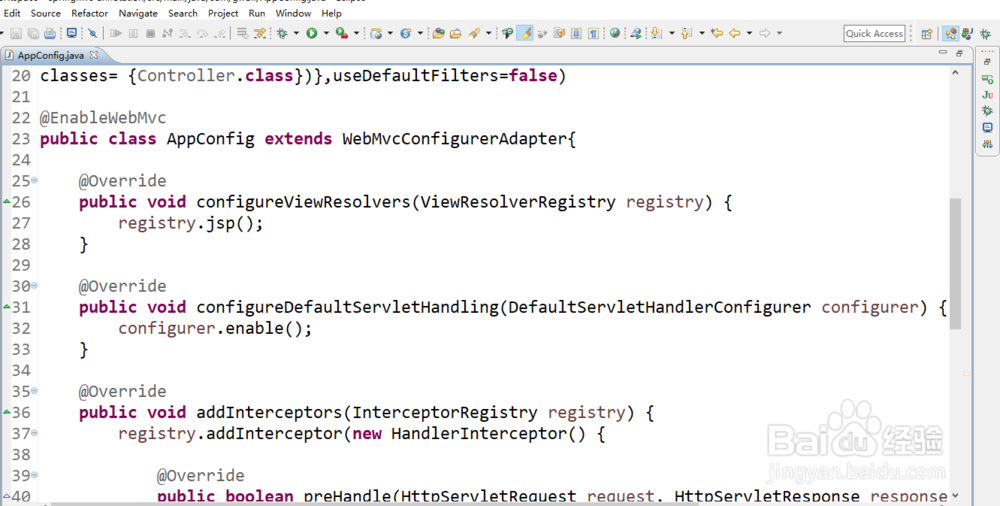Click Open Perspective icon
This screenshot has width=1000, height=506.
coord(927,34)
